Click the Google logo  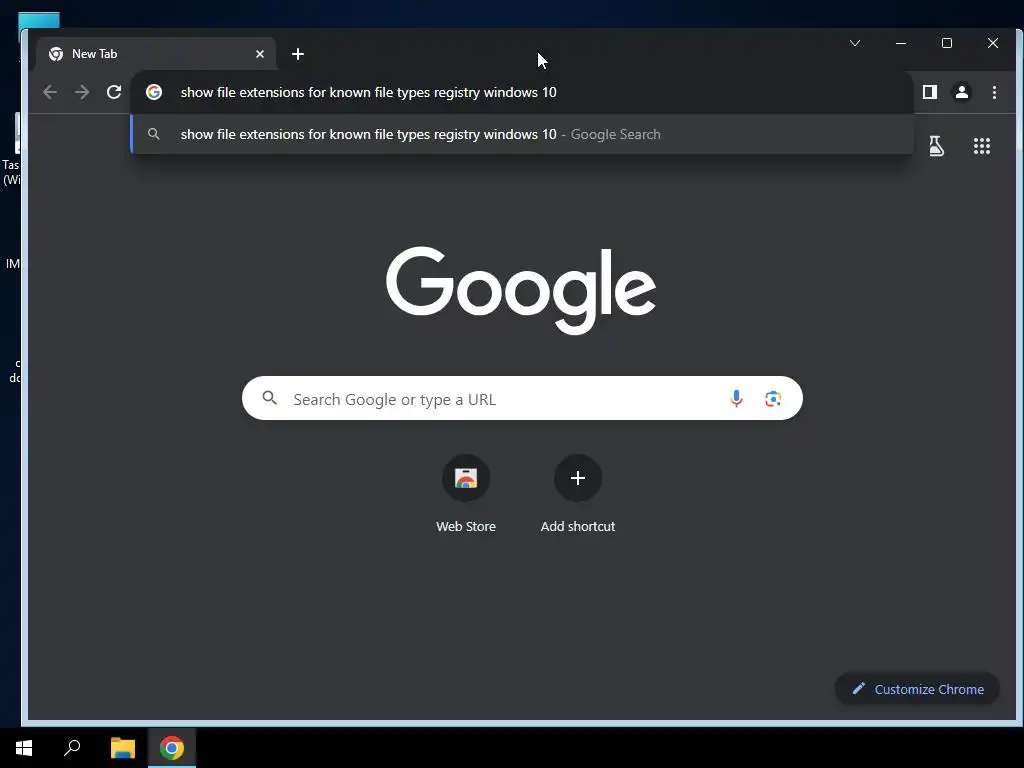(521, 290)
